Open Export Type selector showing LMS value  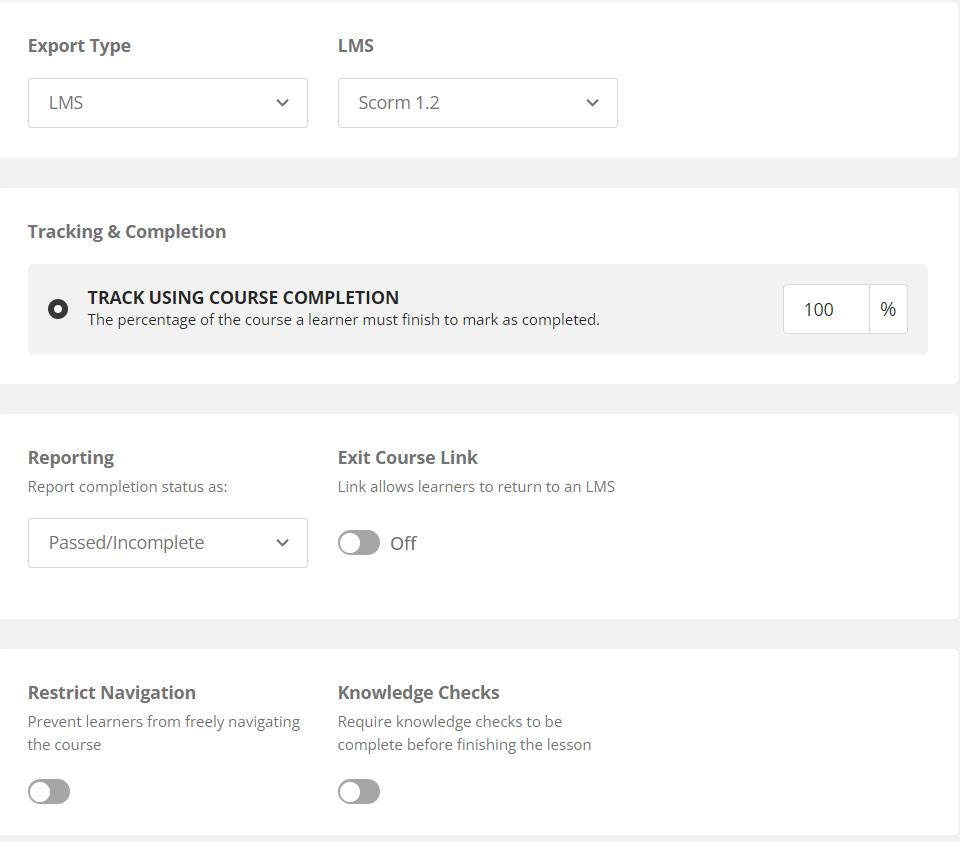168,103
